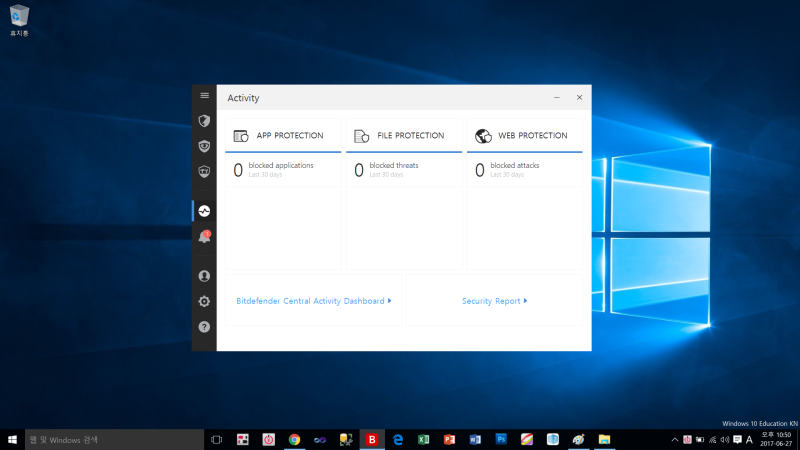The width and height of the screenshot is (800, 450).
Task: Open the hamburger menu in Bitdefender sidebar
Action: coord(205,95)
